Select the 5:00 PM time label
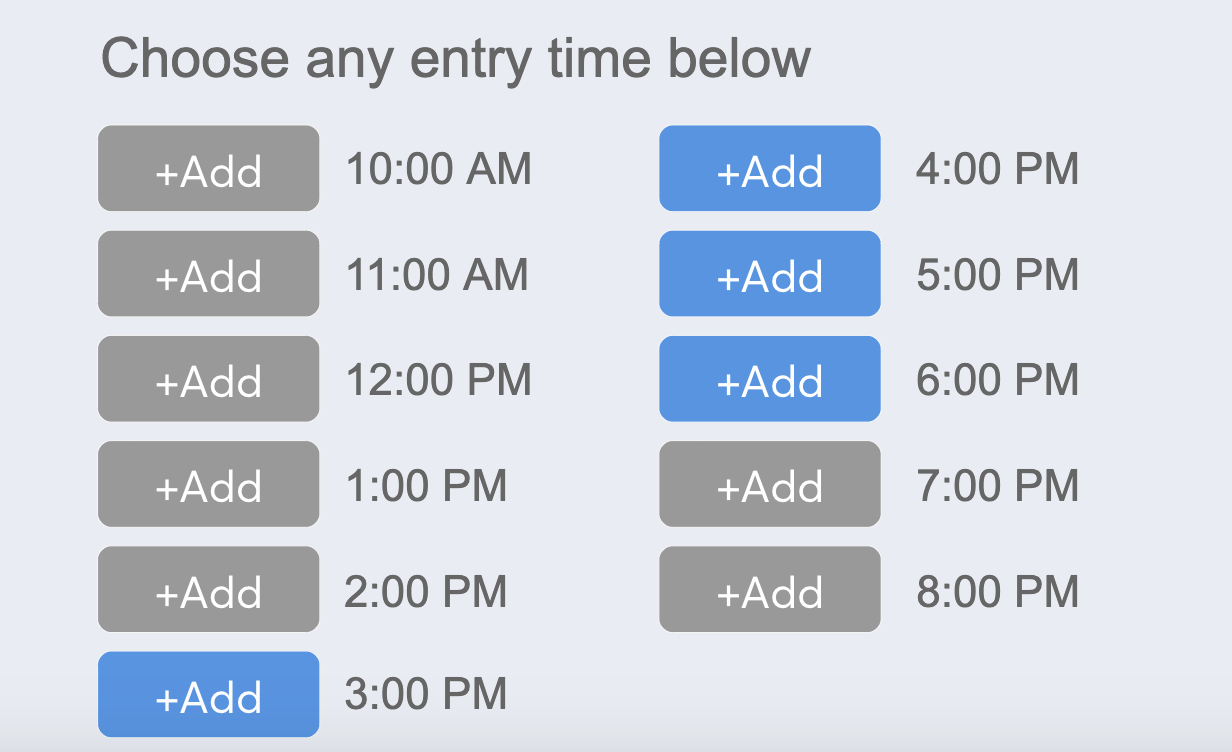This screenshot has height=752, width=1232. coord(996,273)
